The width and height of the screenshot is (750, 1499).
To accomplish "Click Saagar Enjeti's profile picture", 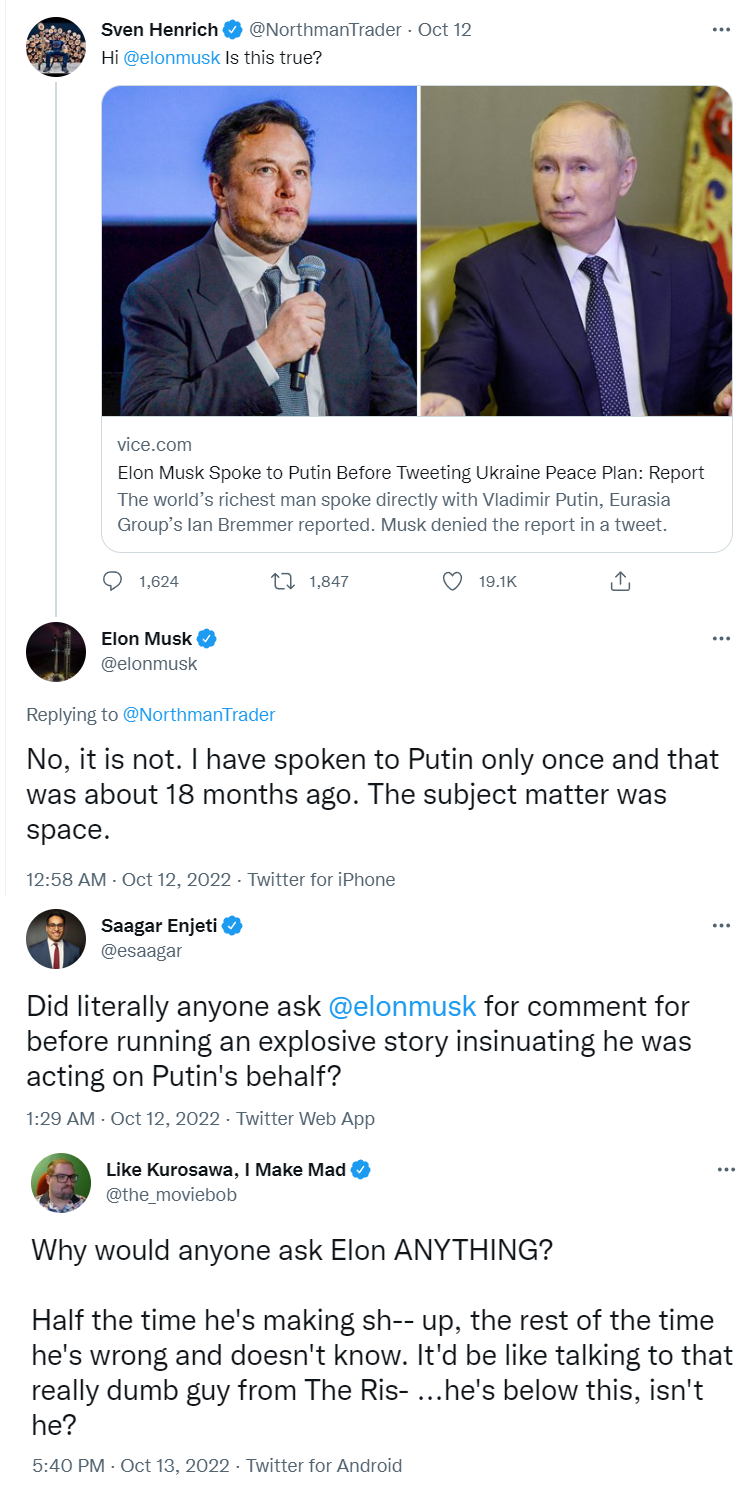I will (55, 940).
